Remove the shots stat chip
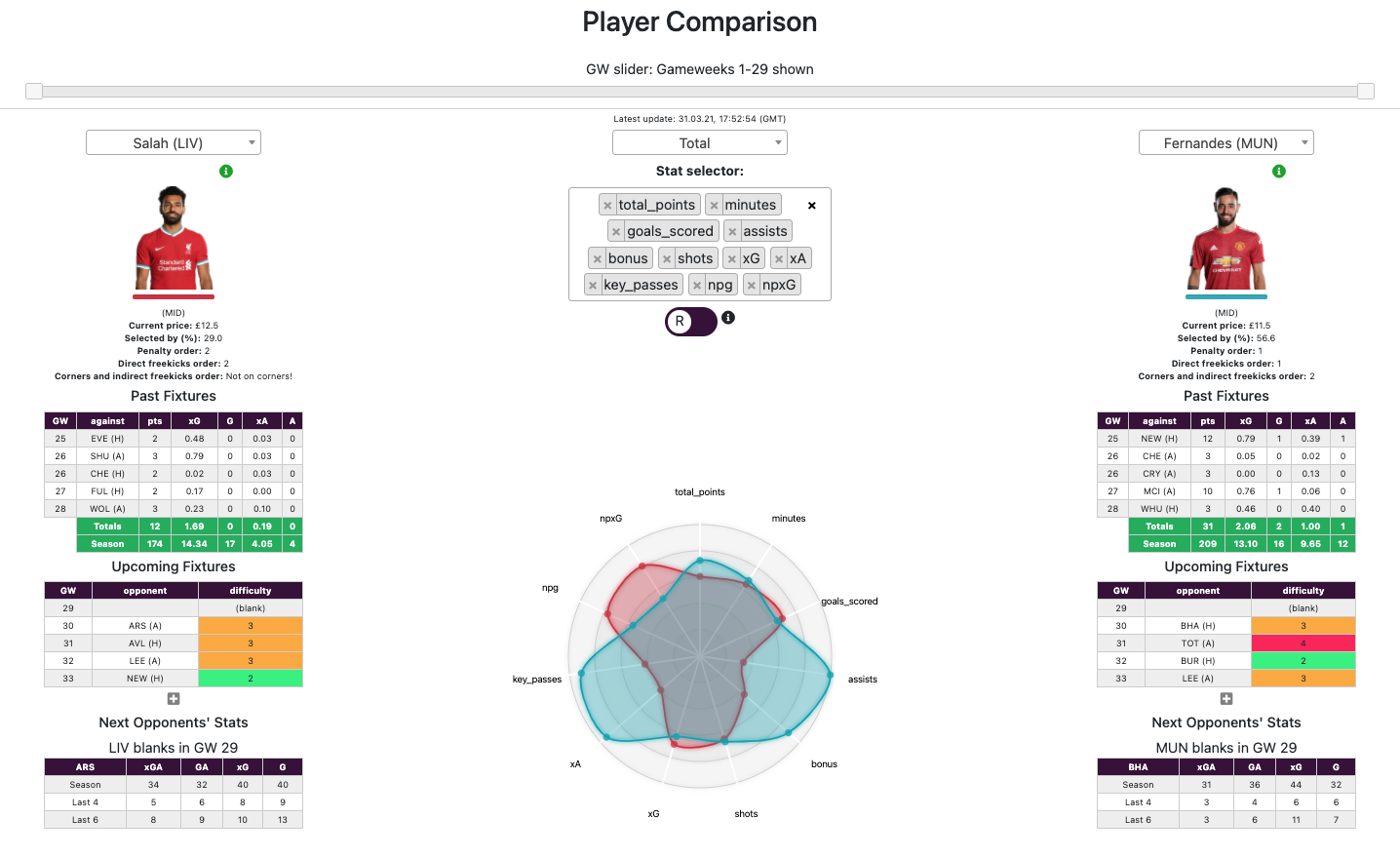The width and height of the screenshot is (1400, 858). pos(668,257)
